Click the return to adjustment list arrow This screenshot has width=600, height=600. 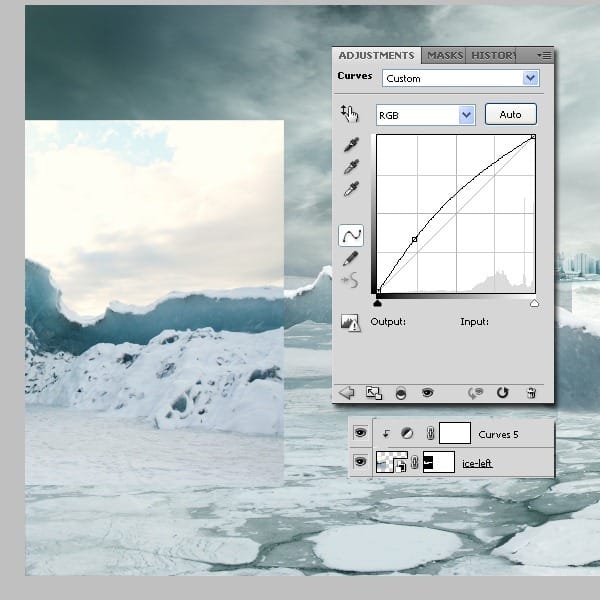pyautogui.click(x=347, y=393)
